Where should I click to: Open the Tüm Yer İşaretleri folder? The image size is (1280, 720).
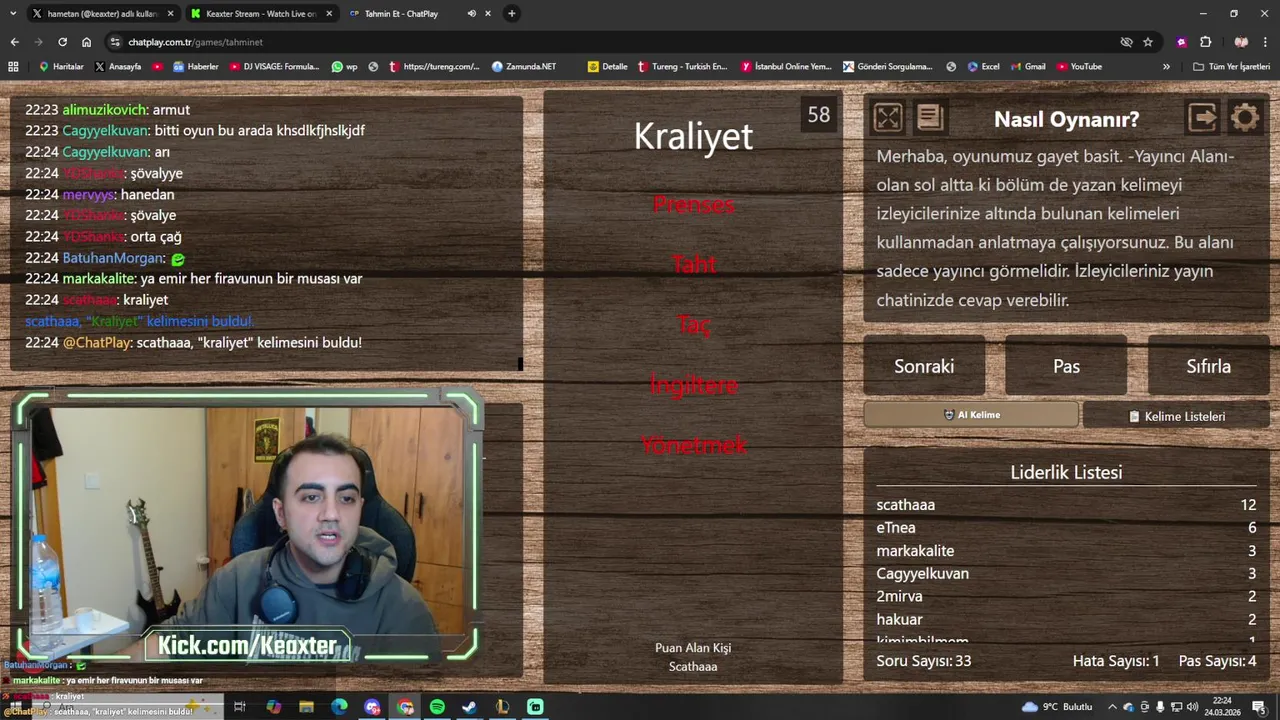click(1231, 67)
